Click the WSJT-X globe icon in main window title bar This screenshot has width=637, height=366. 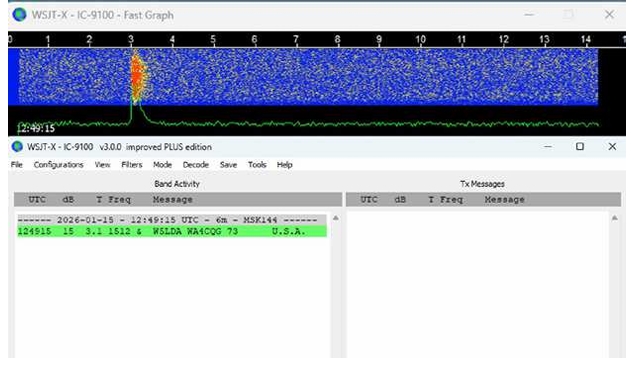point(17,147)
